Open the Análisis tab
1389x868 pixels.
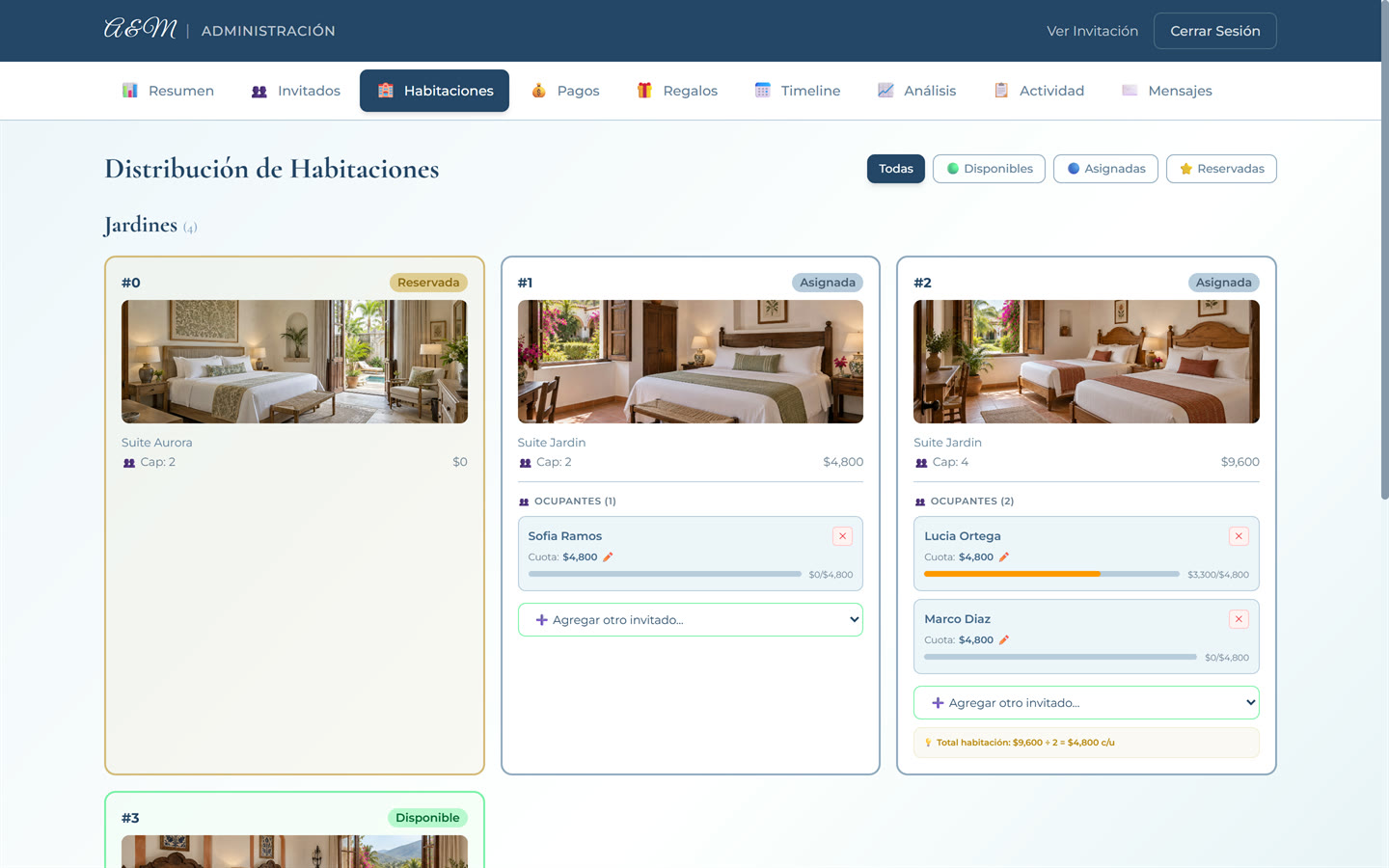click(917, 91)
